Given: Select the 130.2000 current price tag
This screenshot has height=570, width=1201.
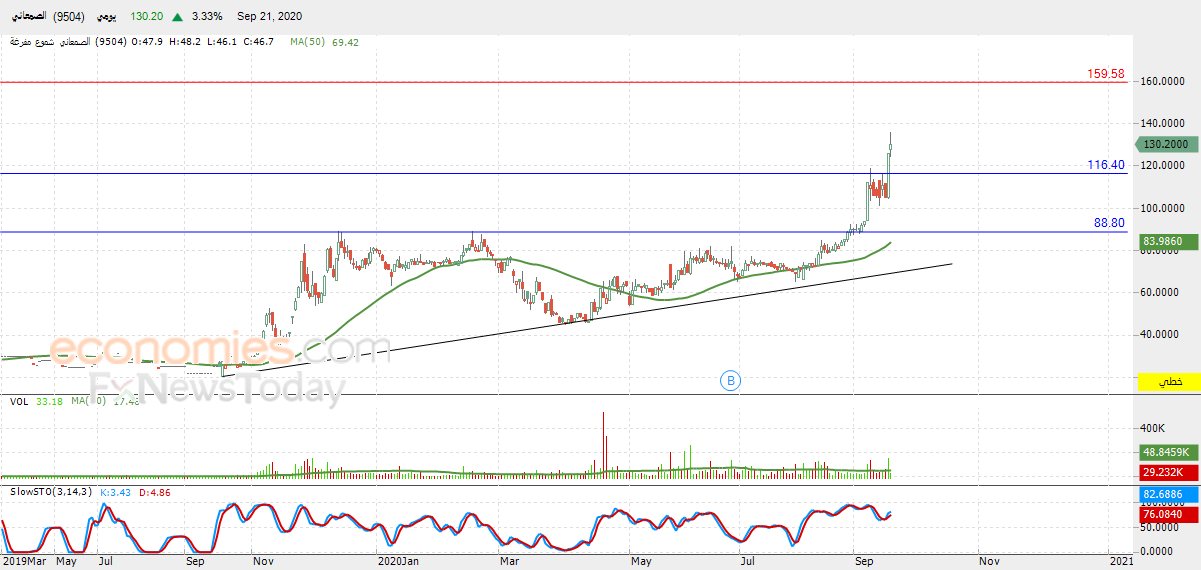Looking at the screenshot, I should (1167, 144).
